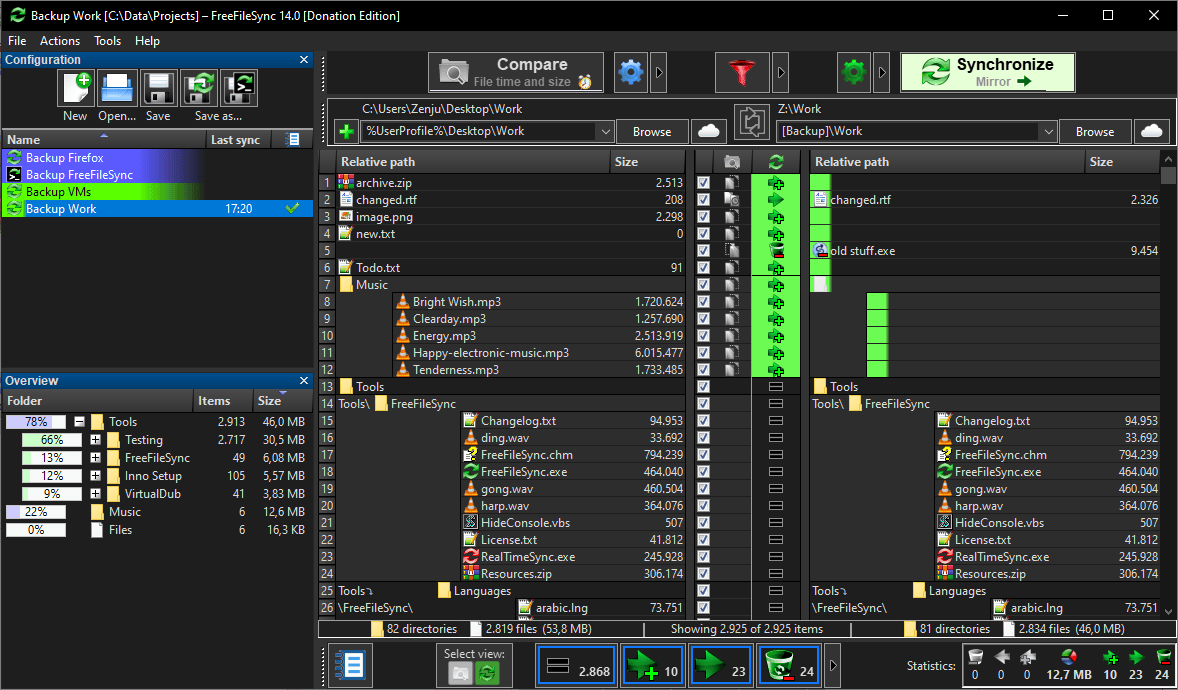The image size is (1178, 690).
Task: Click the delete action icon for row 5
Action: point(776,251)
